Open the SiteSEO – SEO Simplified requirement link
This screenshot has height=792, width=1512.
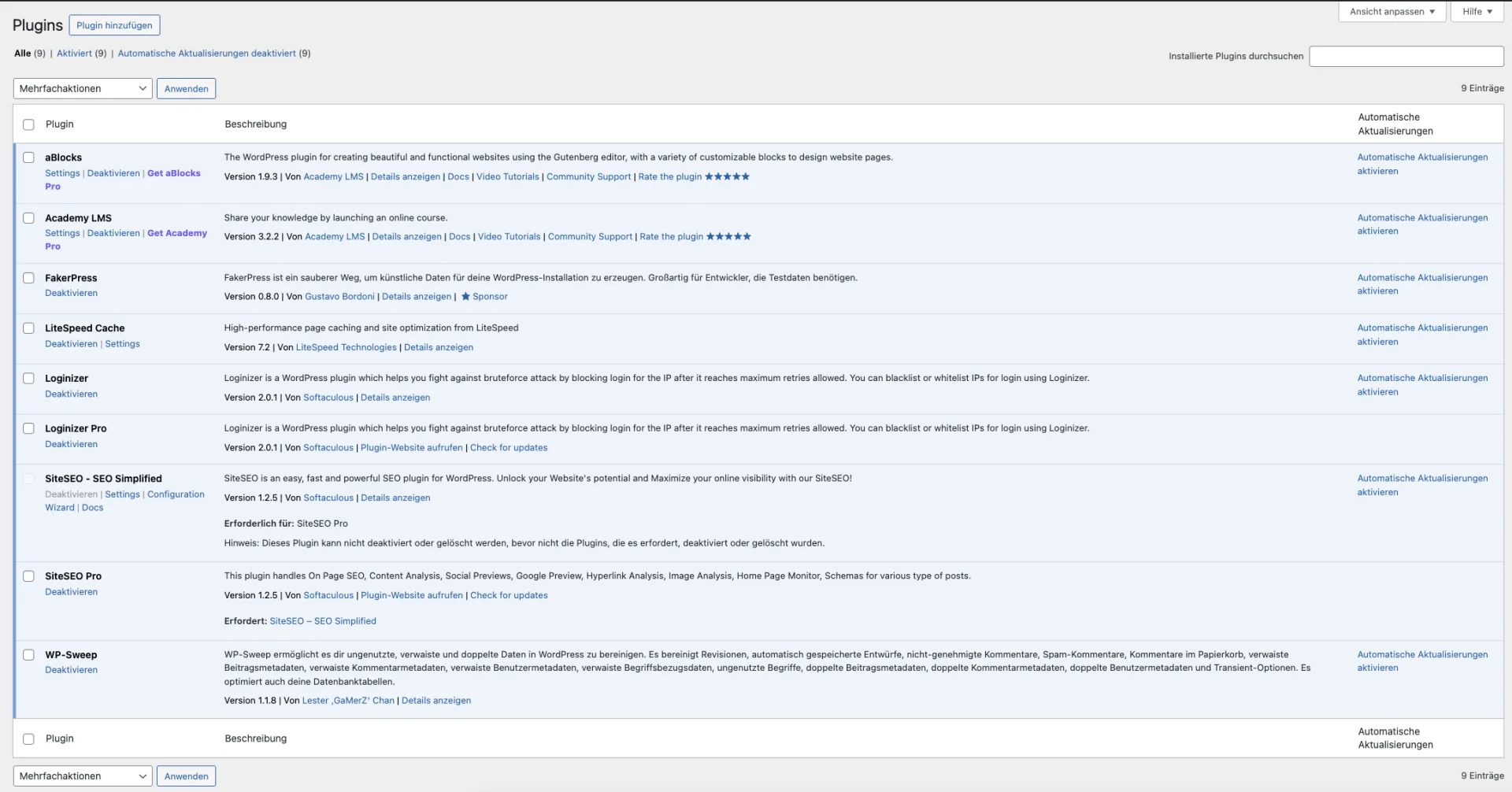pos(323,621)
